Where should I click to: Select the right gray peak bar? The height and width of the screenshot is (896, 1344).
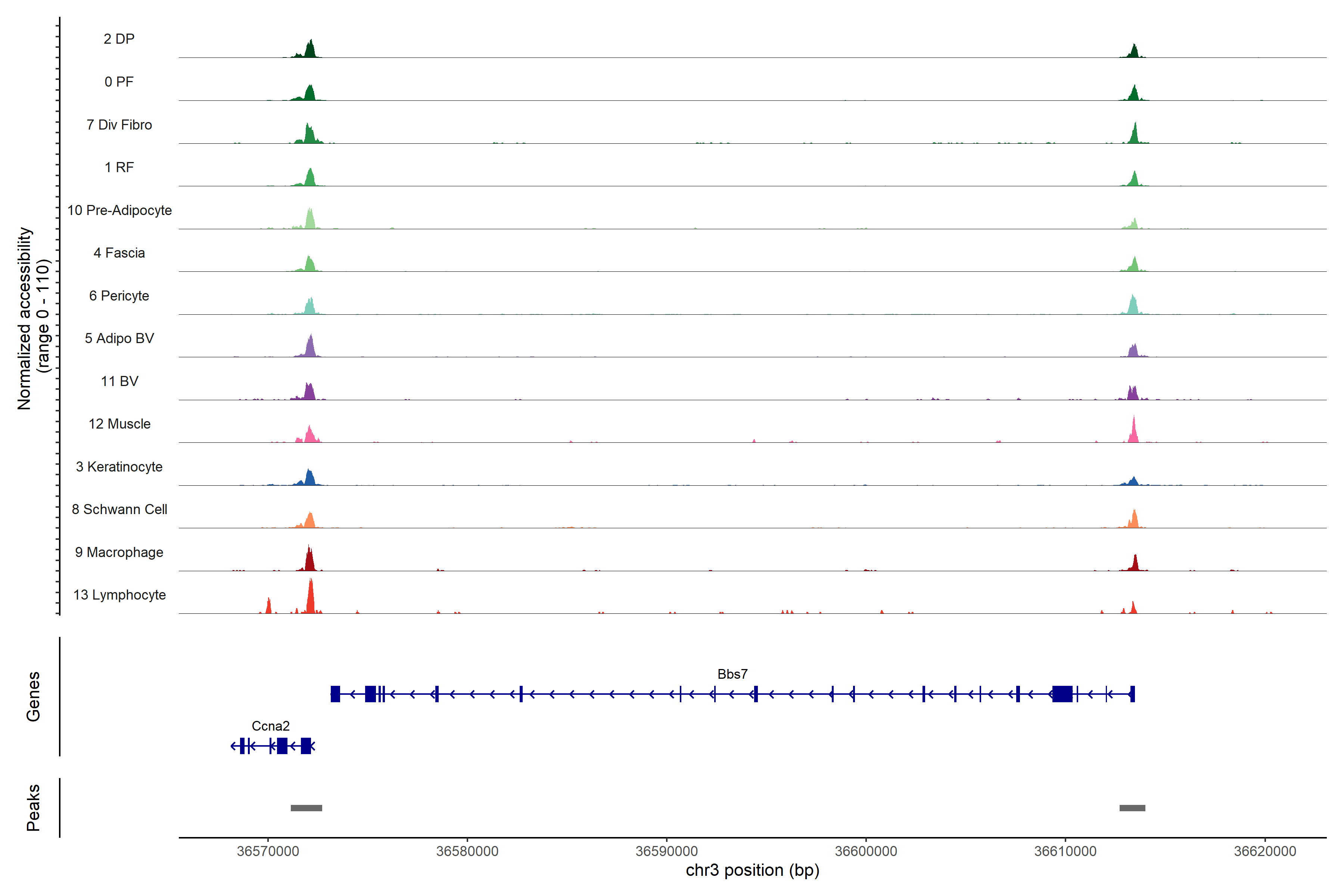(1132, 808)
